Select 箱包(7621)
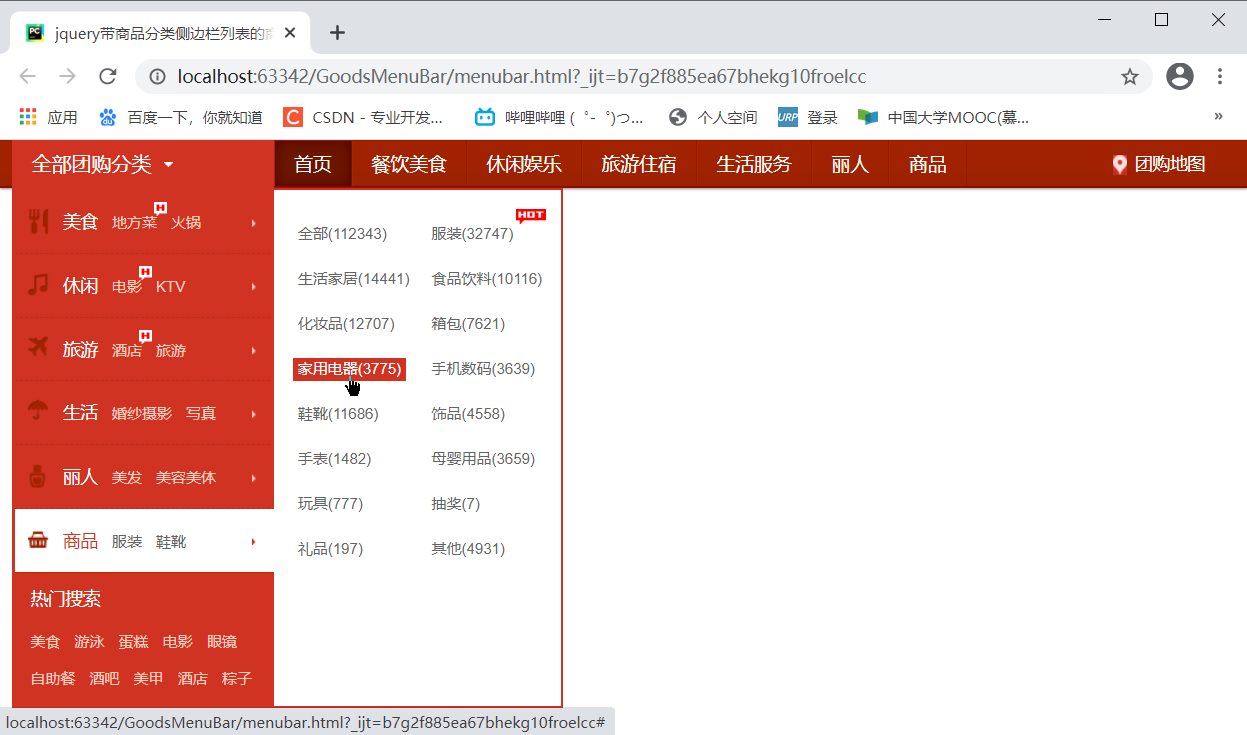This screenshot has height=735, width=1247. [x=468, y=324]
